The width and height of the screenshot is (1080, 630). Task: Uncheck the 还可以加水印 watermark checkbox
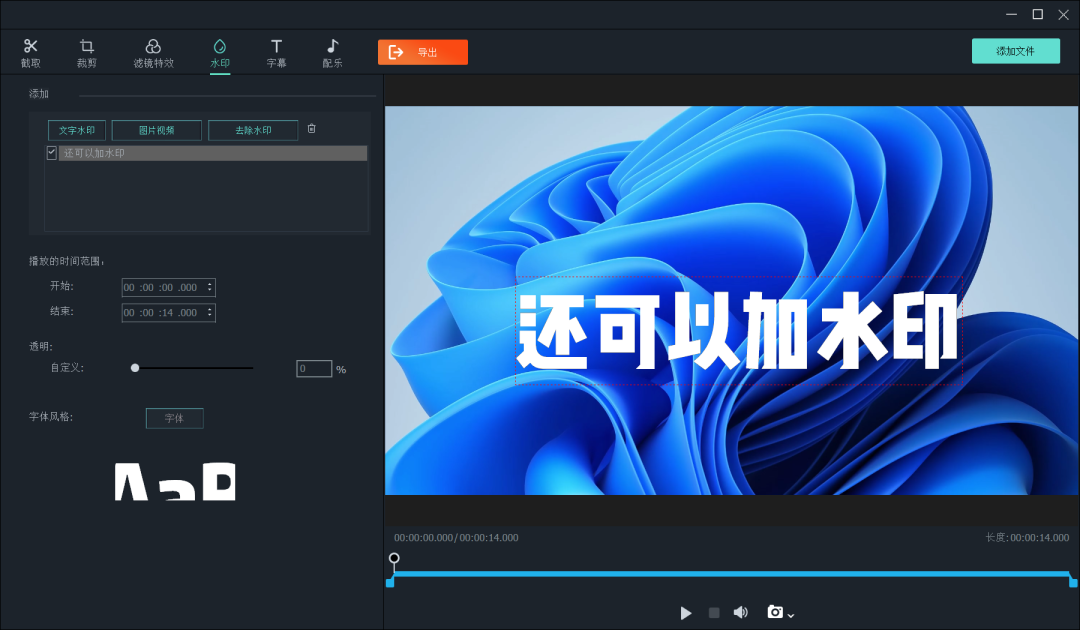click(52, 153)
